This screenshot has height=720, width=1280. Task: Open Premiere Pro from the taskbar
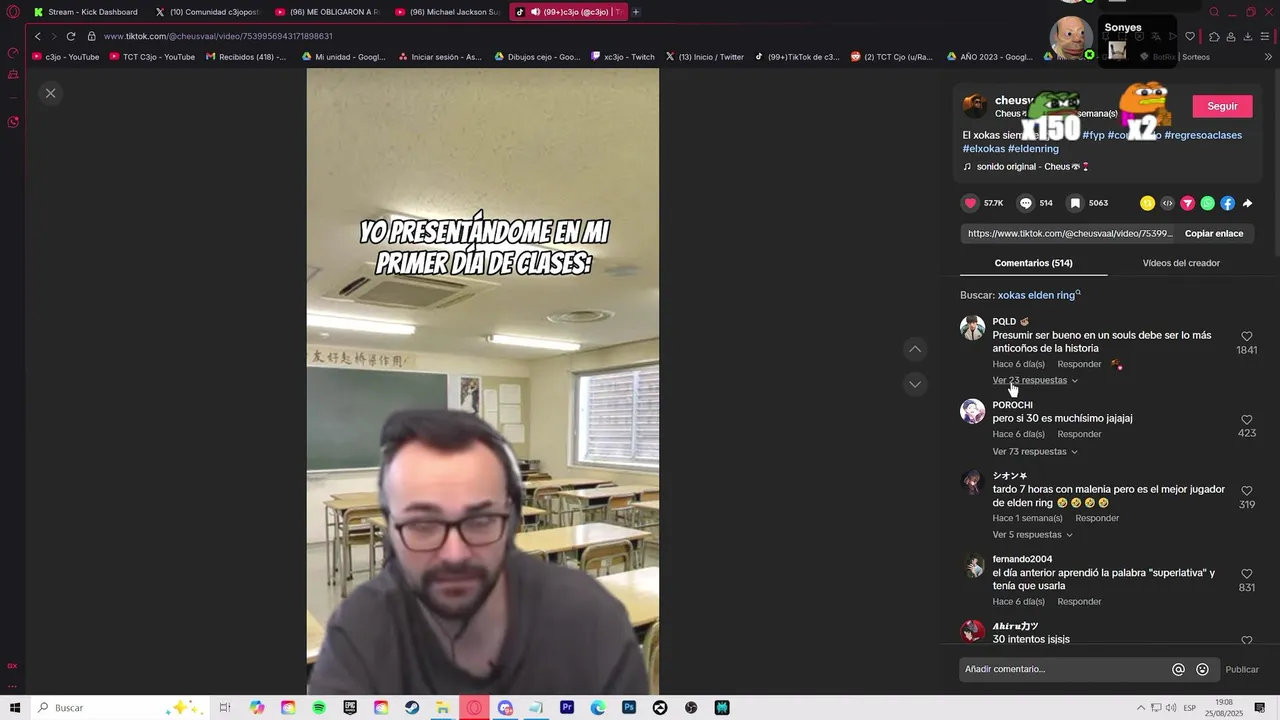(567, 708)
